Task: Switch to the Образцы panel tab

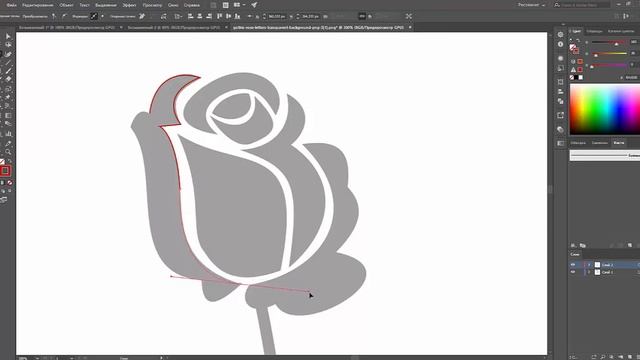Action: tap(594, 31)
